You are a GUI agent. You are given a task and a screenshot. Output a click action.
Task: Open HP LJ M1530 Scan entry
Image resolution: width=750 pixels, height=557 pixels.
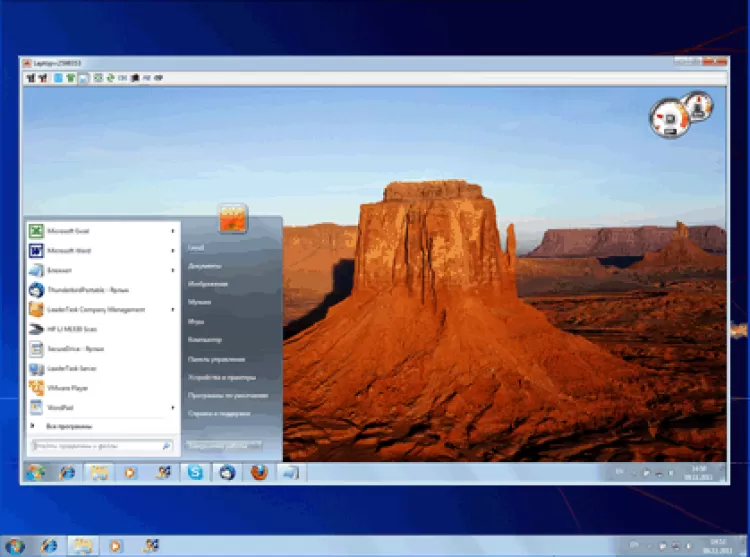click(x=103, y=329)
